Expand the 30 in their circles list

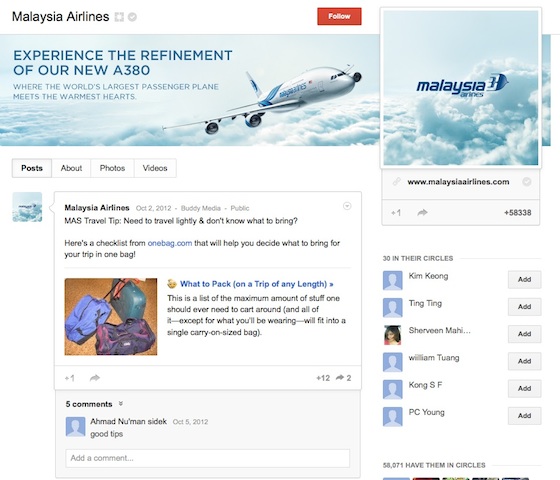tap(418, 258)
